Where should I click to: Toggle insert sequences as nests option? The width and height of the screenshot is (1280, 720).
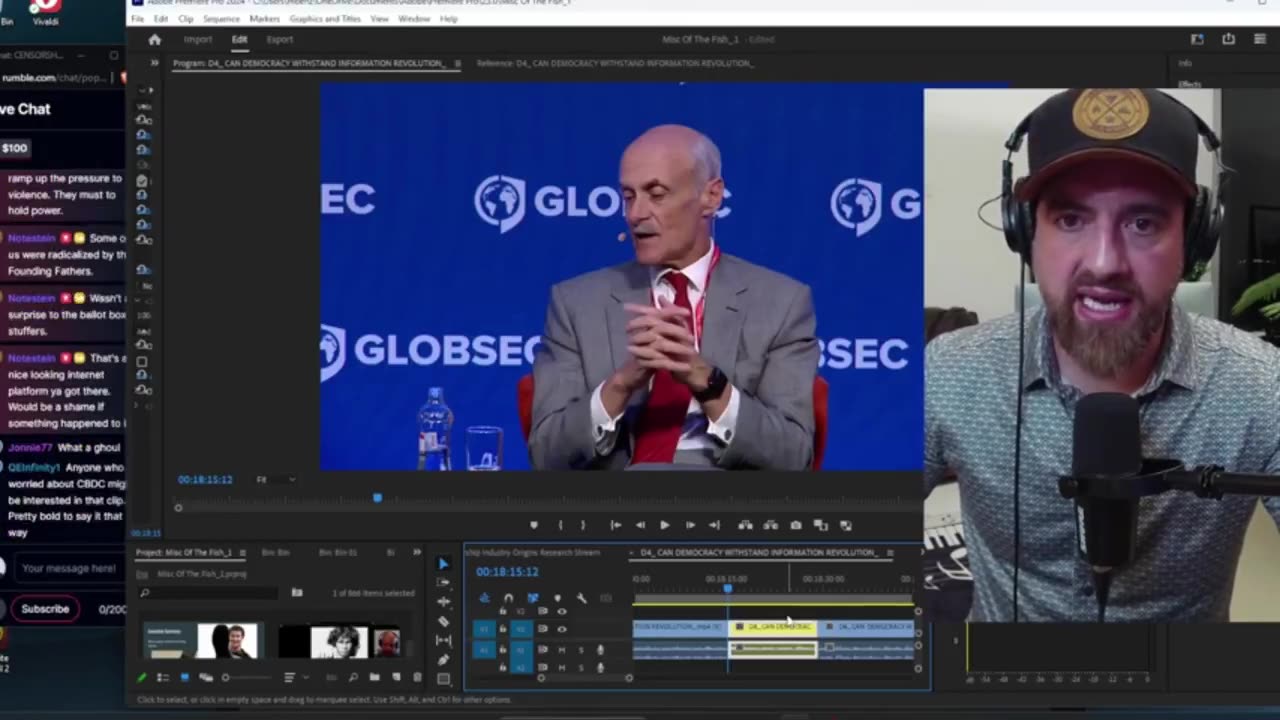485,598
